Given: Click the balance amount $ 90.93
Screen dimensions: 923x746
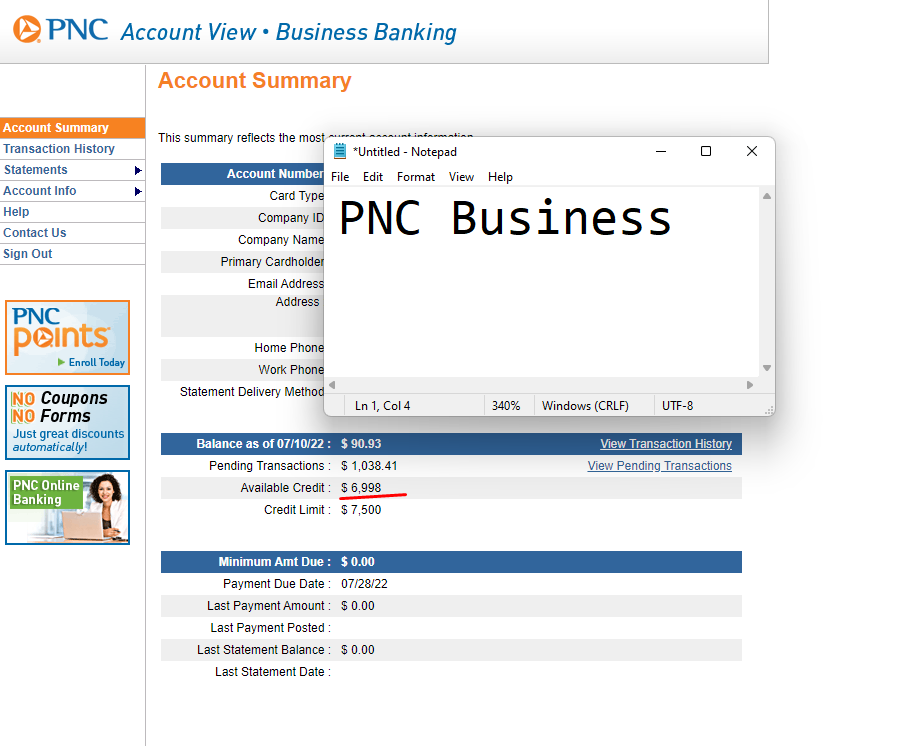Looking at the screenshot, I should (x=361, y=444).
